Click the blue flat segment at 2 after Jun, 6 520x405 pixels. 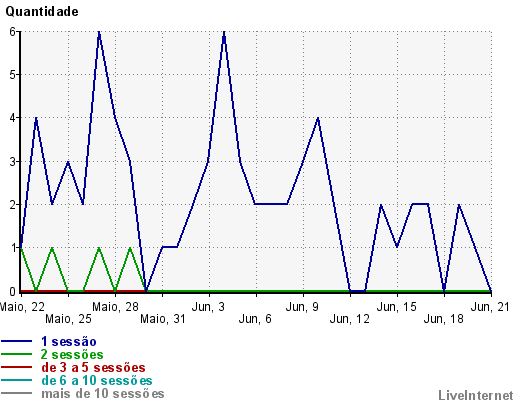[x=271, y=204]
